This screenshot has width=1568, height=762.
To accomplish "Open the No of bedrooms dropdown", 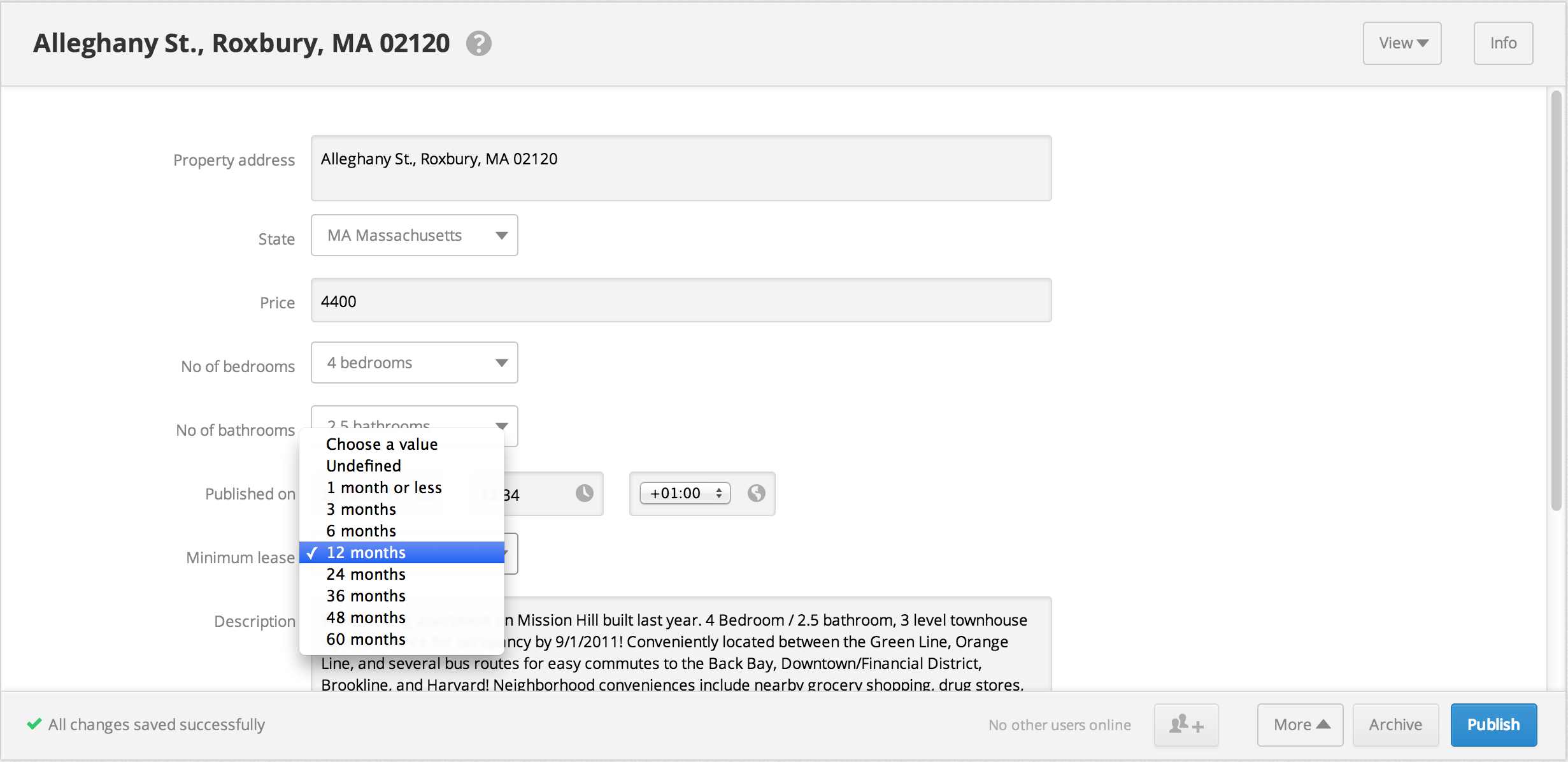I will click(x=414, y=363).
